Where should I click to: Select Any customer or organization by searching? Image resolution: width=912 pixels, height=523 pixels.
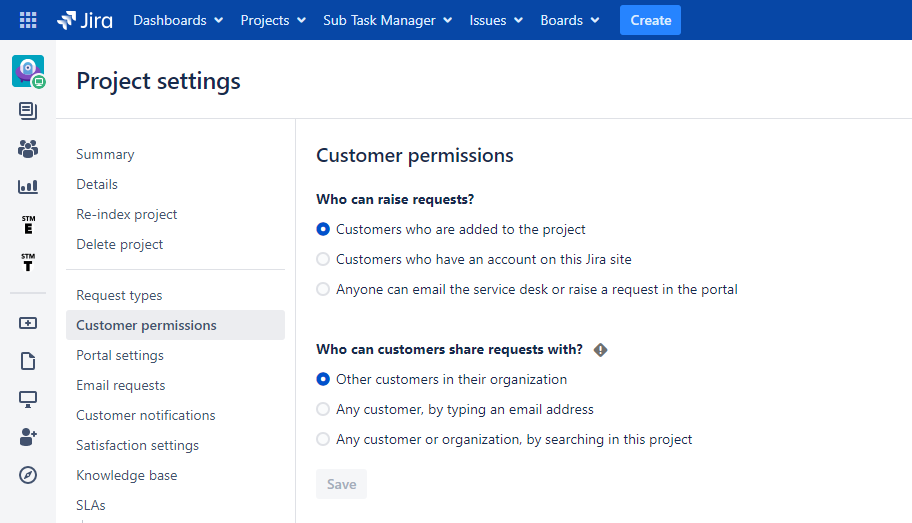click(323, 439)
